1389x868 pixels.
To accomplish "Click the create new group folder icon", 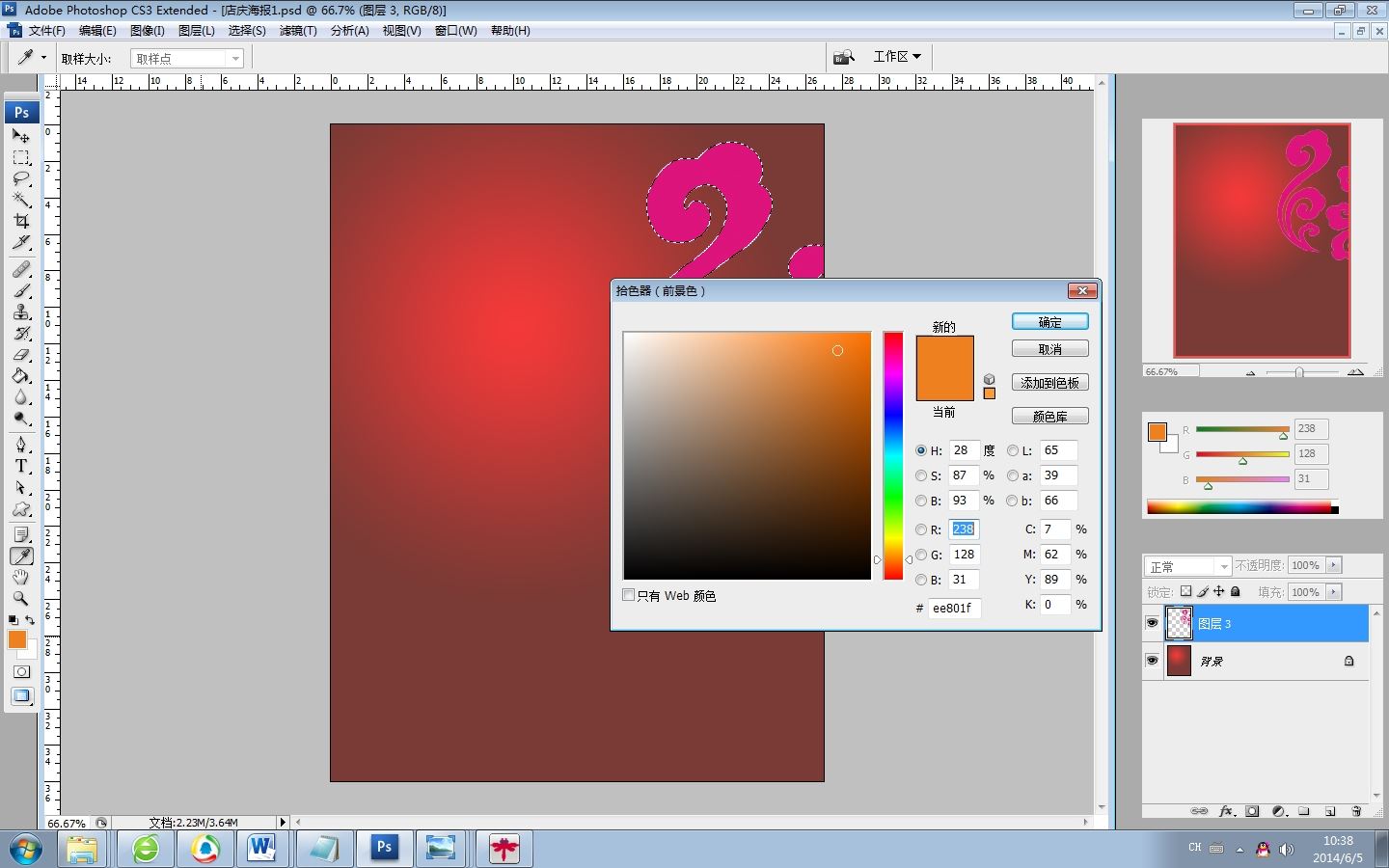I will coord(1304,811).
